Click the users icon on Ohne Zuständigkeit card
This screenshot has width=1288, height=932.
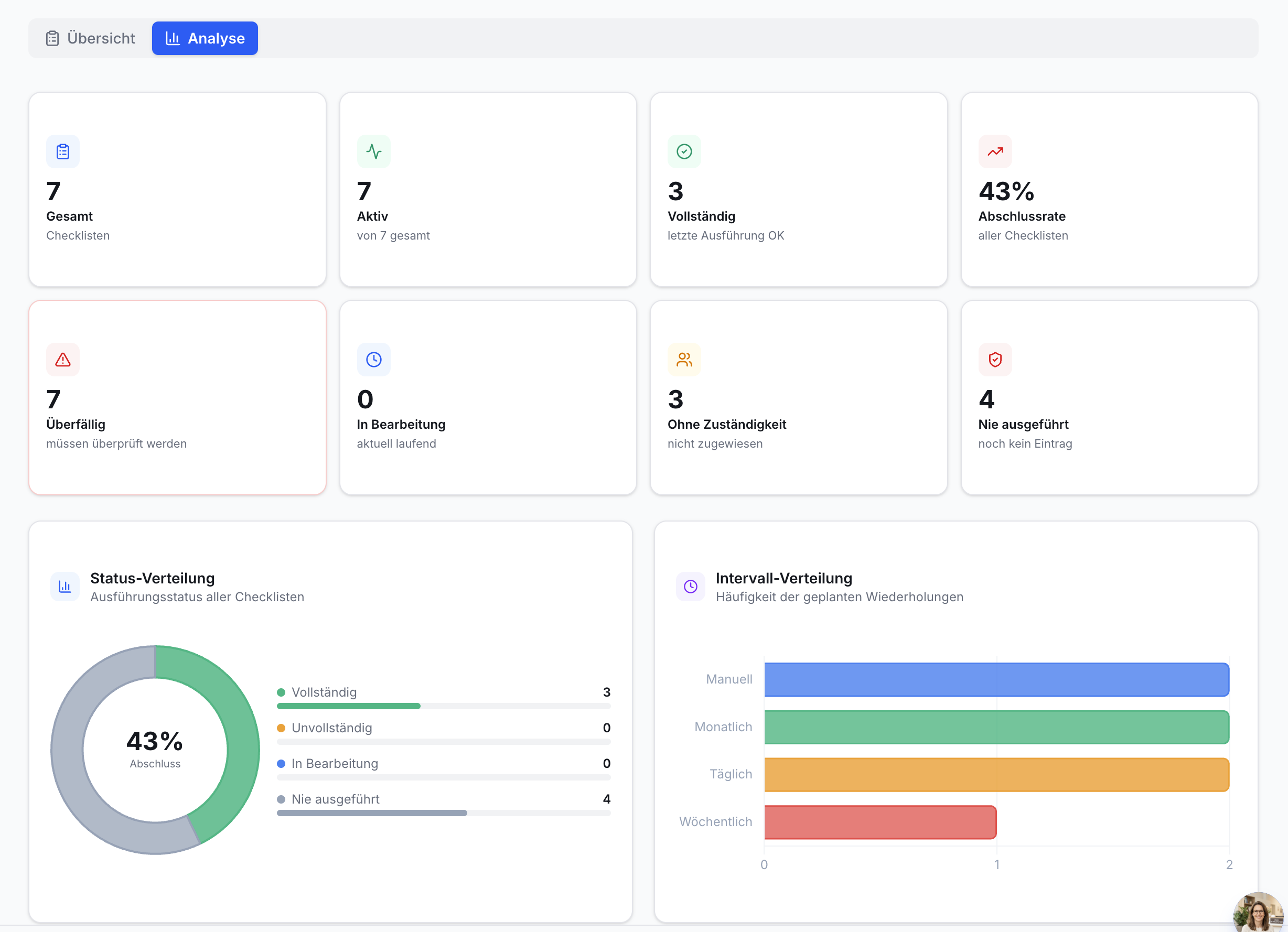684,360
